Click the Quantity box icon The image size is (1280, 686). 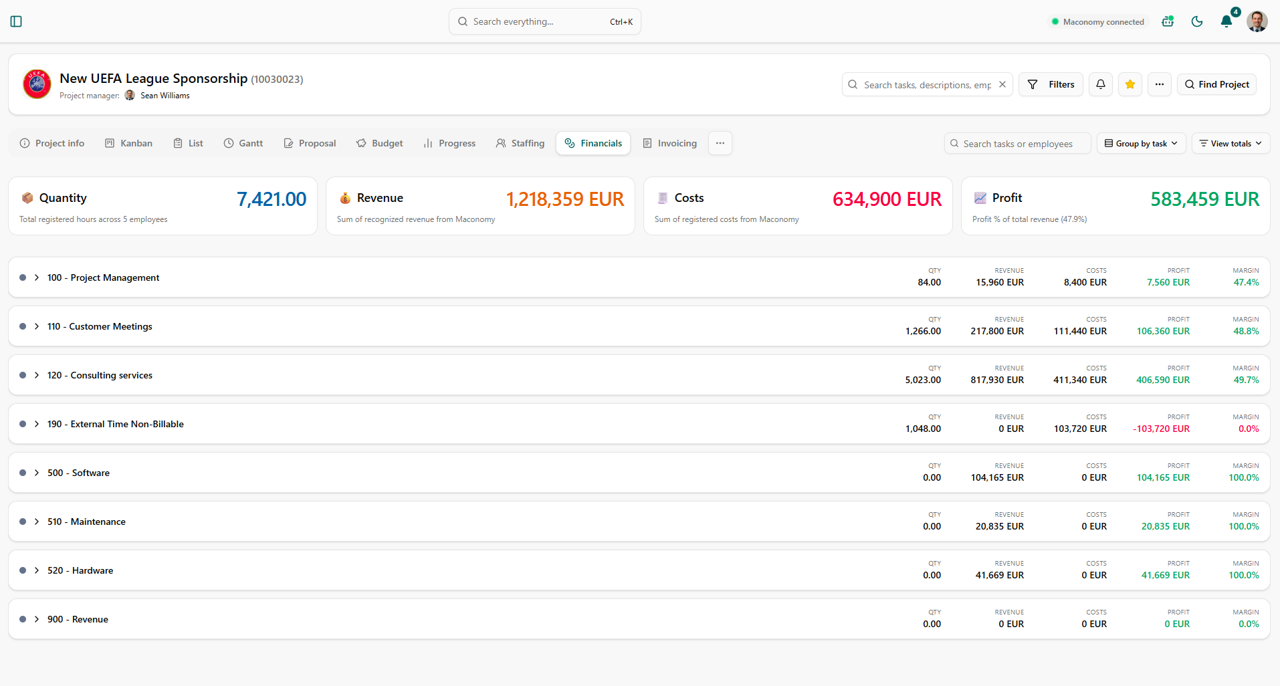(x=27, y=198)
